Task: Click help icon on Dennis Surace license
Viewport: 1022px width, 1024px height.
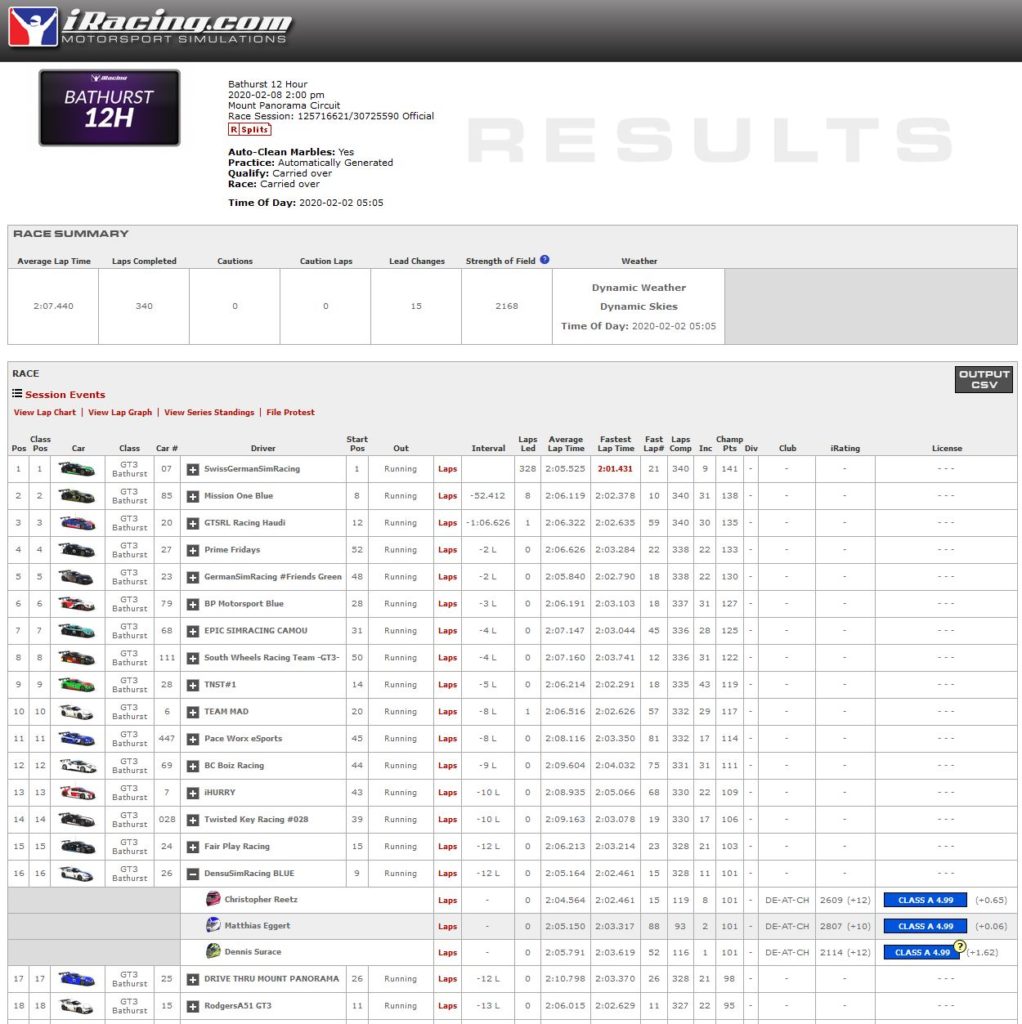Action: click(959, 946)
